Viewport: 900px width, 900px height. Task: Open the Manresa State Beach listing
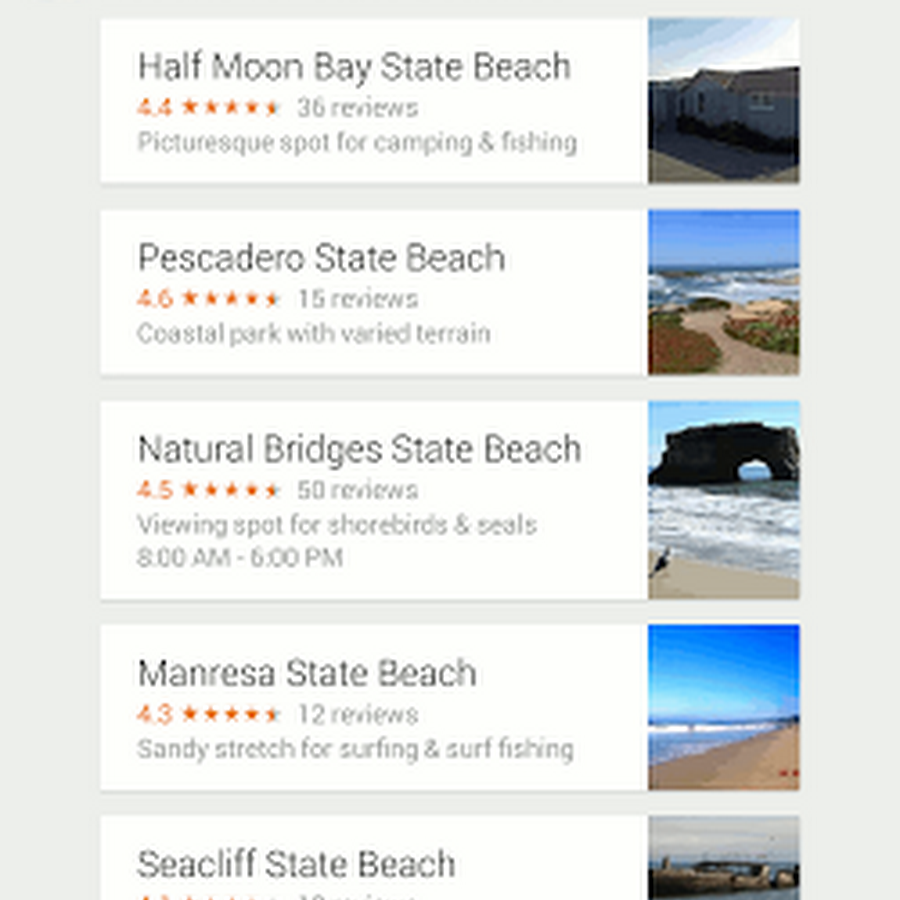[306, 673]
